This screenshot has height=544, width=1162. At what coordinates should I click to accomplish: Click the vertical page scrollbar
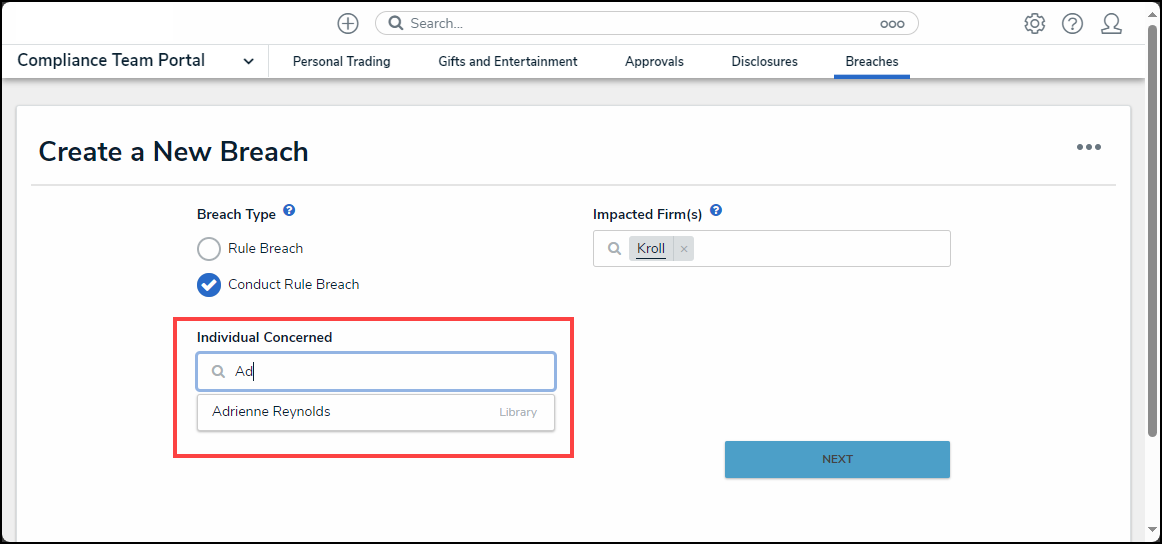[x=1154, y=230]
